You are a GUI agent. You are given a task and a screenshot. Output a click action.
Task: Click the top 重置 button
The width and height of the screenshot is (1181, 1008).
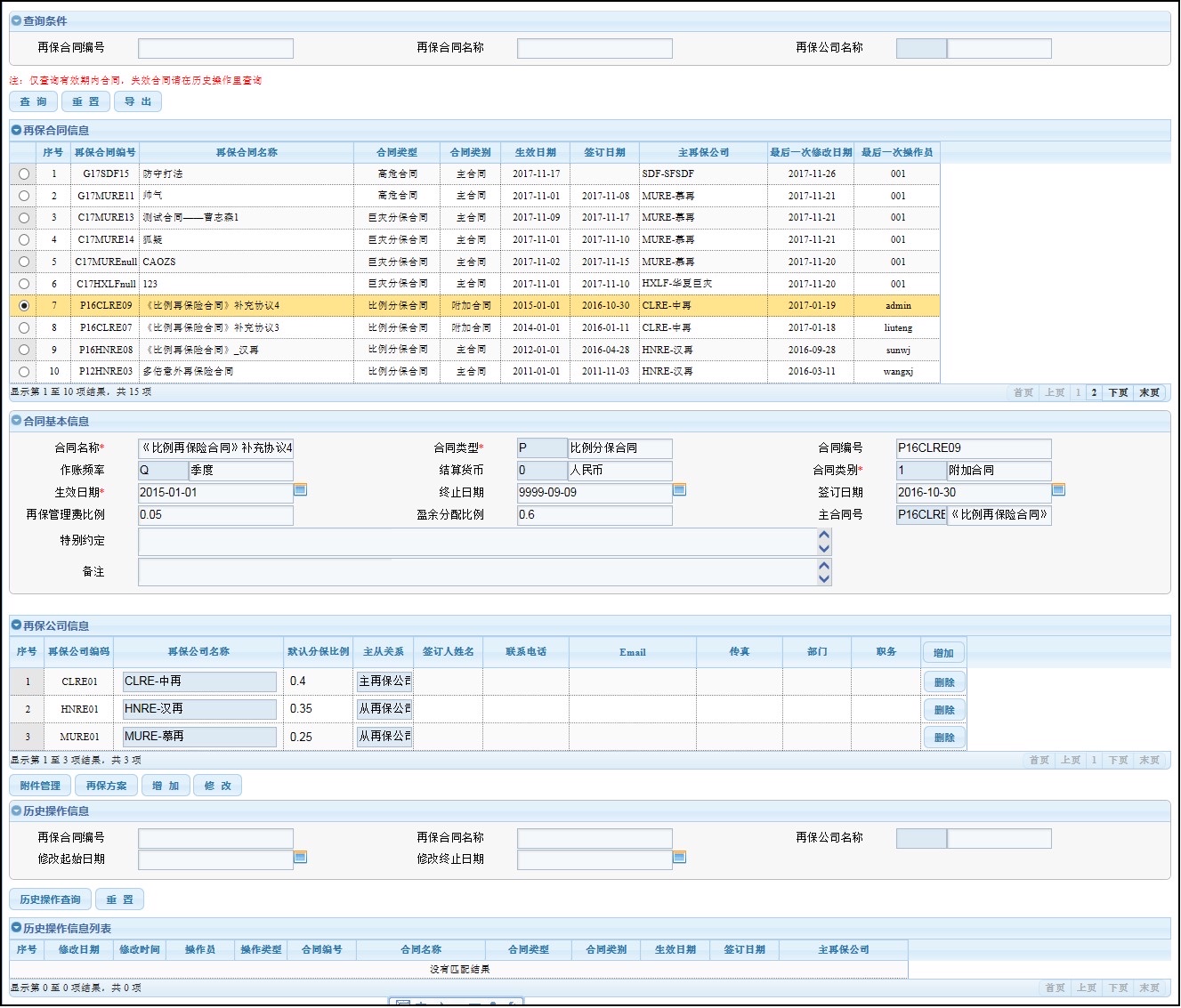click(86, 101)
